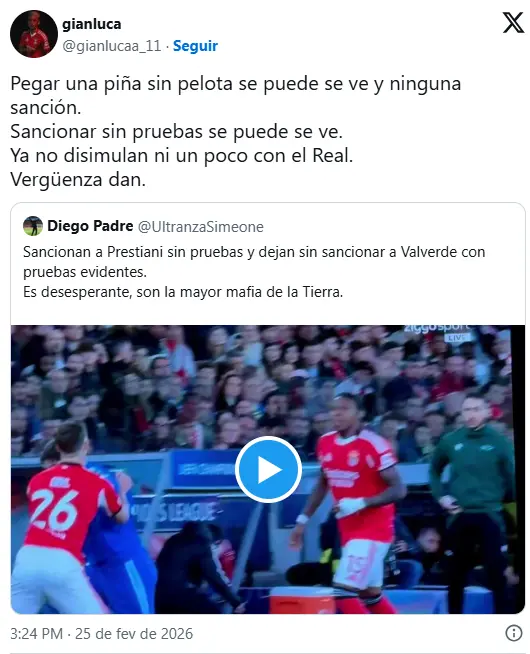Click the gianluca display name
Screen dimensions: 530x654
point(92,24)
